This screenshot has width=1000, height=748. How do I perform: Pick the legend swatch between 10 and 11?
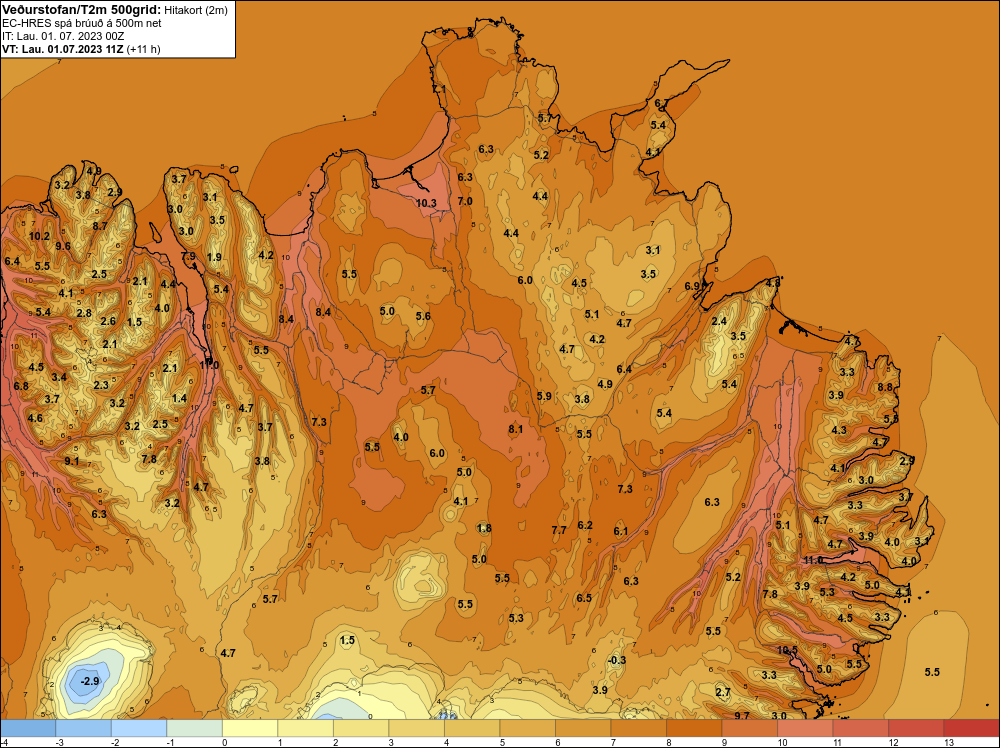coord(805,728)
